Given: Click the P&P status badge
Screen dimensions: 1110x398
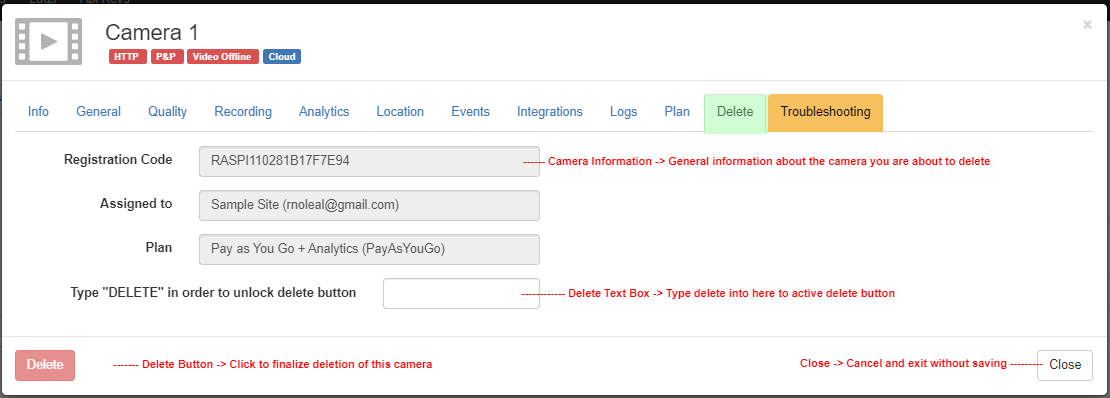Looking at the screenshot, I should coord(167,57).
